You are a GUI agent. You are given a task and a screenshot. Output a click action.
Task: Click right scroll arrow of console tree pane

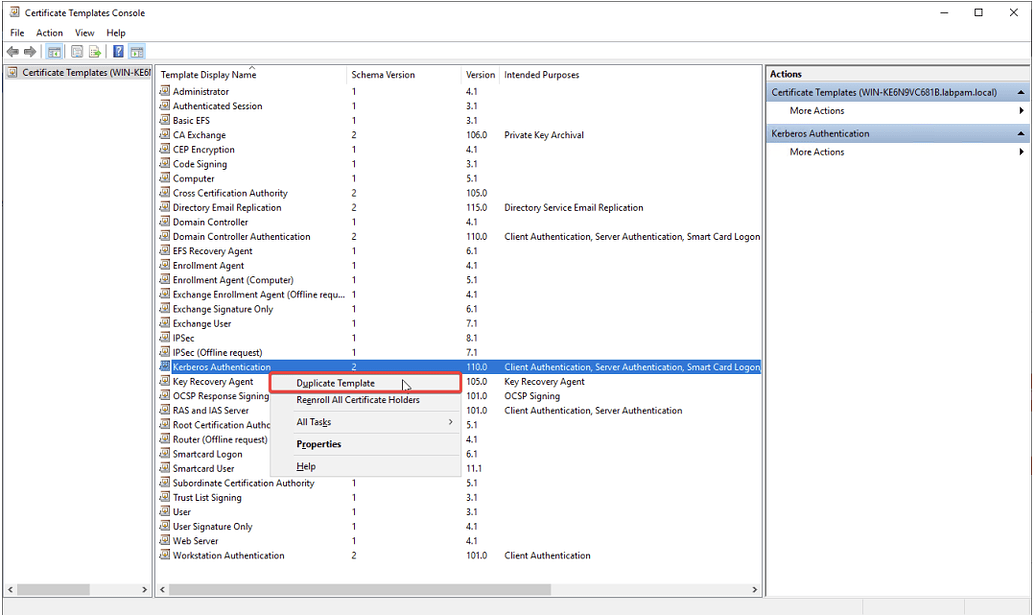(x=145, y=589)
